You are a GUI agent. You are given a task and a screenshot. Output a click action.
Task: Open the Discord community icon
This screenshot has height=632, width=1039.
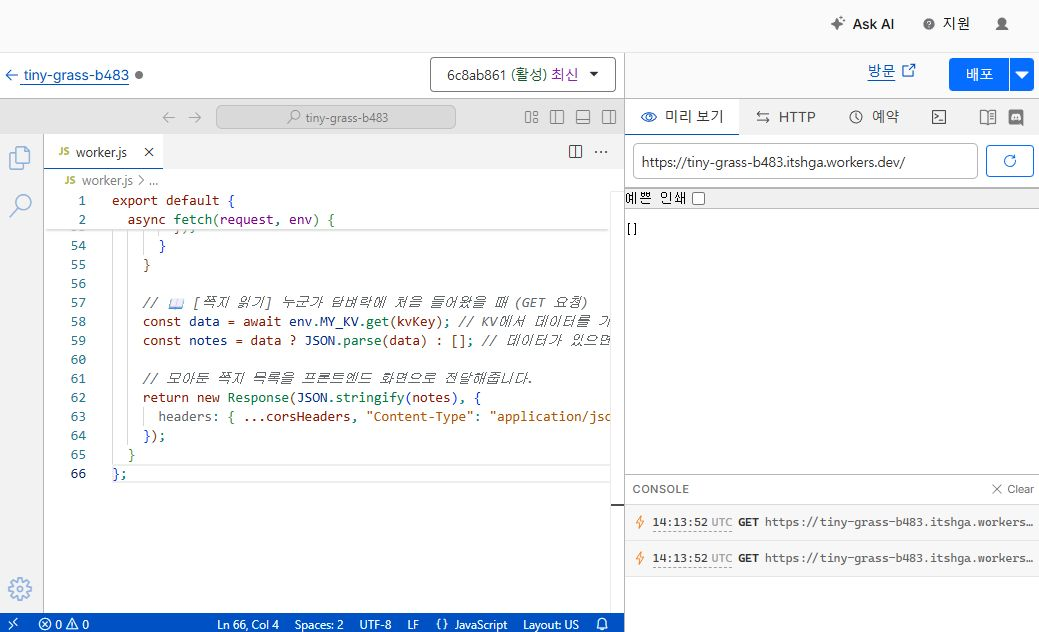point(1016,117)
